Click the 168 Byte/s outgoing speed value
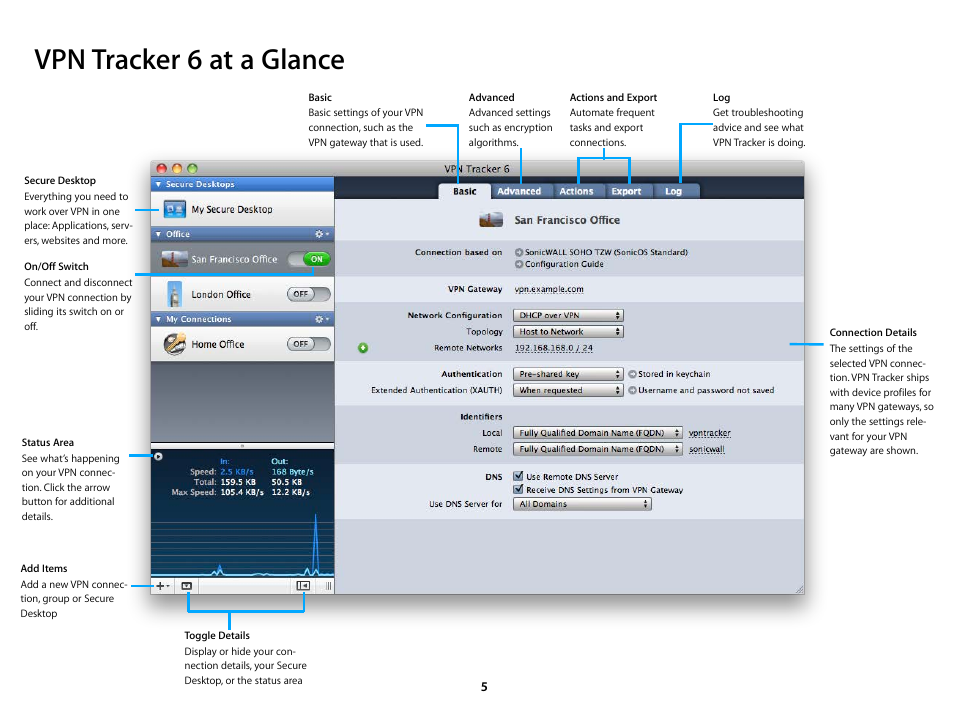 pos(293,472)
